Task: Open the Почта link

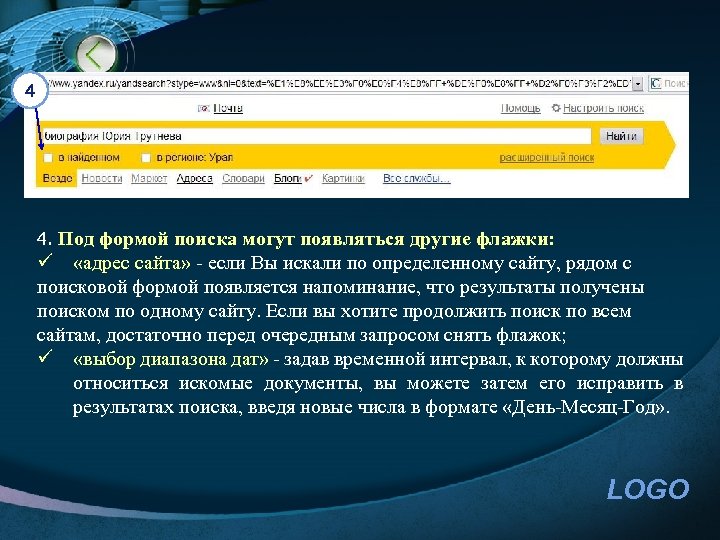Action: (228, 108)
